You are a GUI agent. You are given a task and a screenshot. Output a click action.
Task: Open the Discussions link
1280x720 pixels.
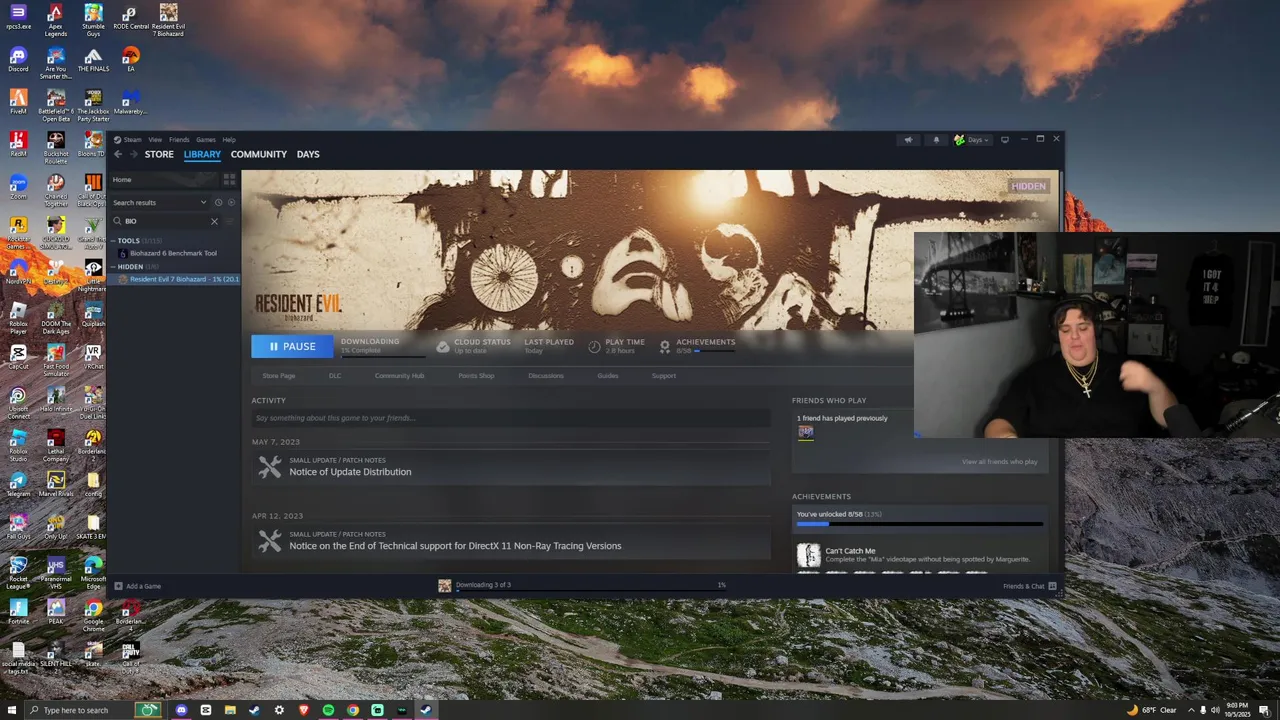tap(546, 376)
